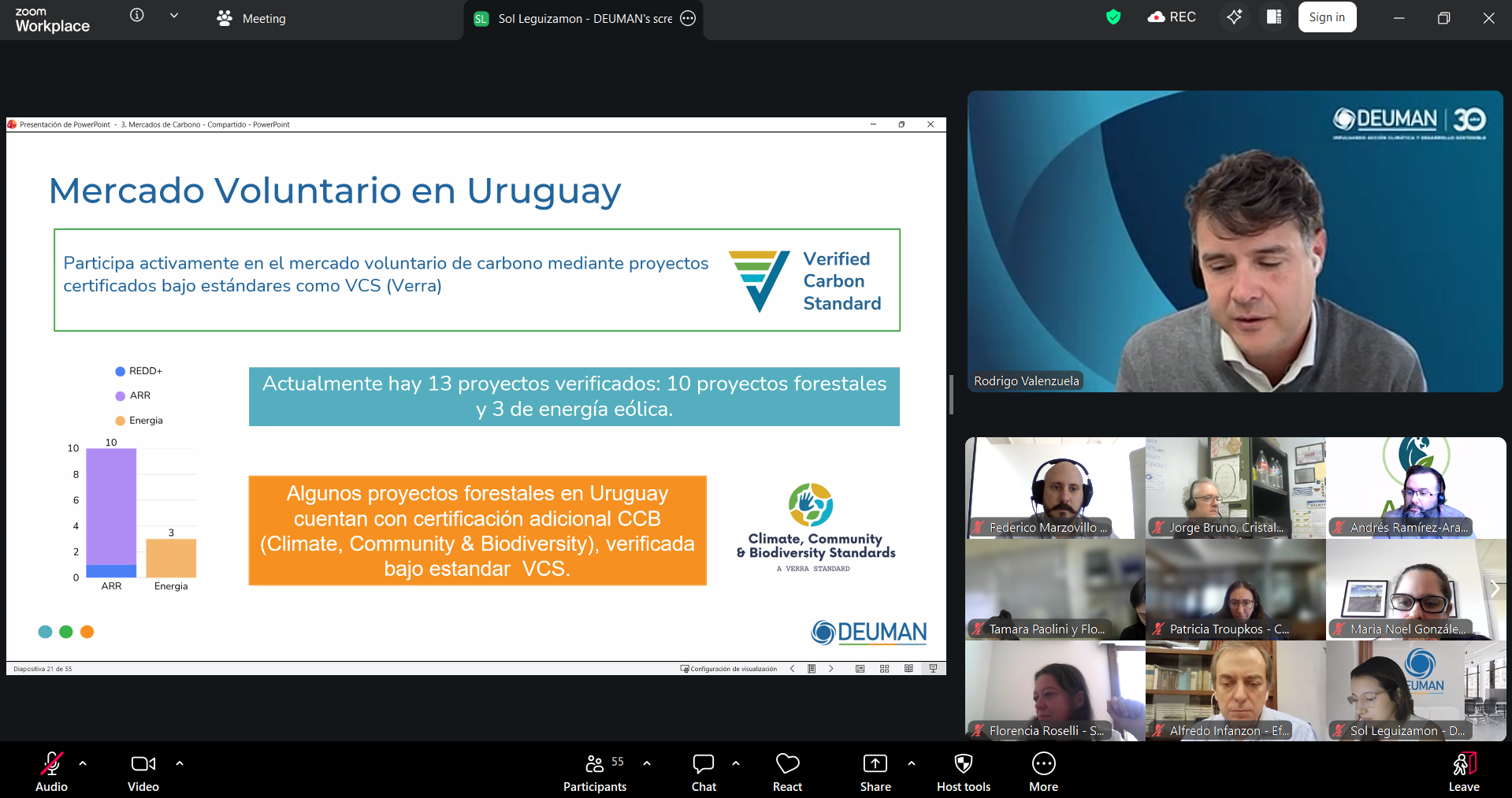The height and width of the screenshot is (798, 1512).
Task: Expand the Share options caret
Action: pyautogui.click(x=912, y=763)
